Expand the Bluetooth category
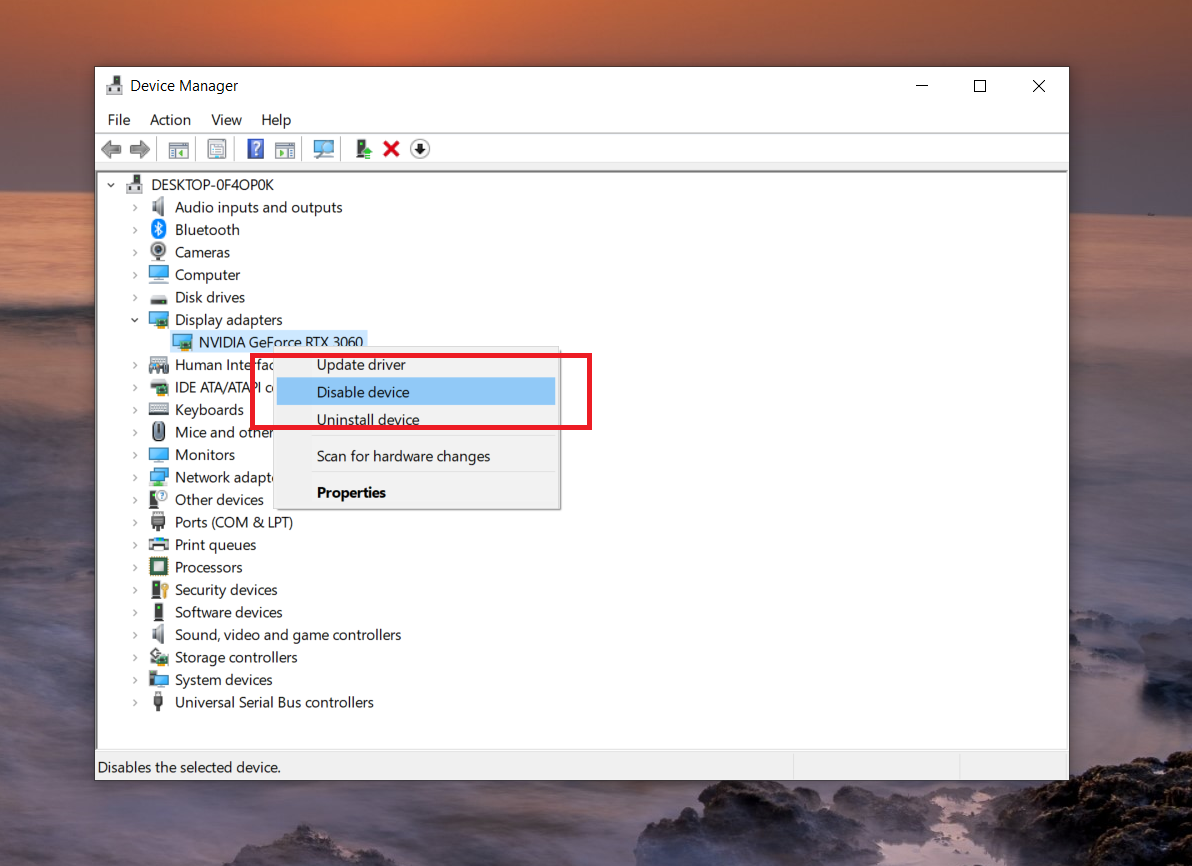 point(135,230)
